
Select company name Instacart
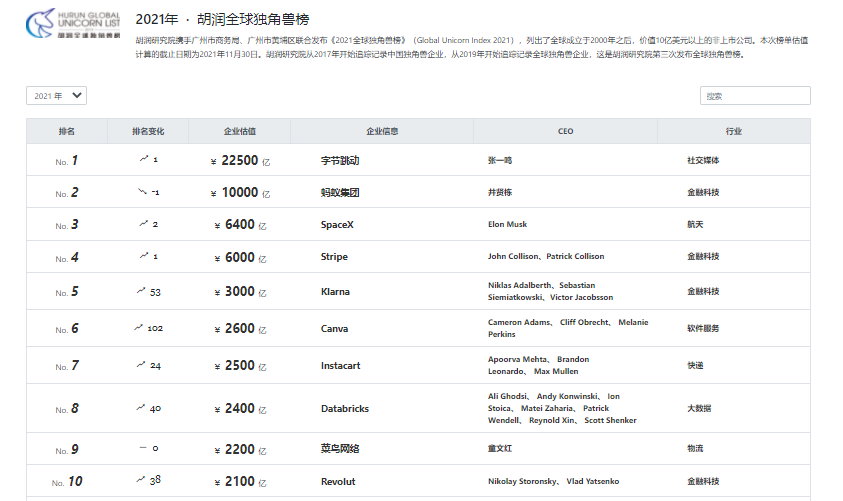pos(340,366)
